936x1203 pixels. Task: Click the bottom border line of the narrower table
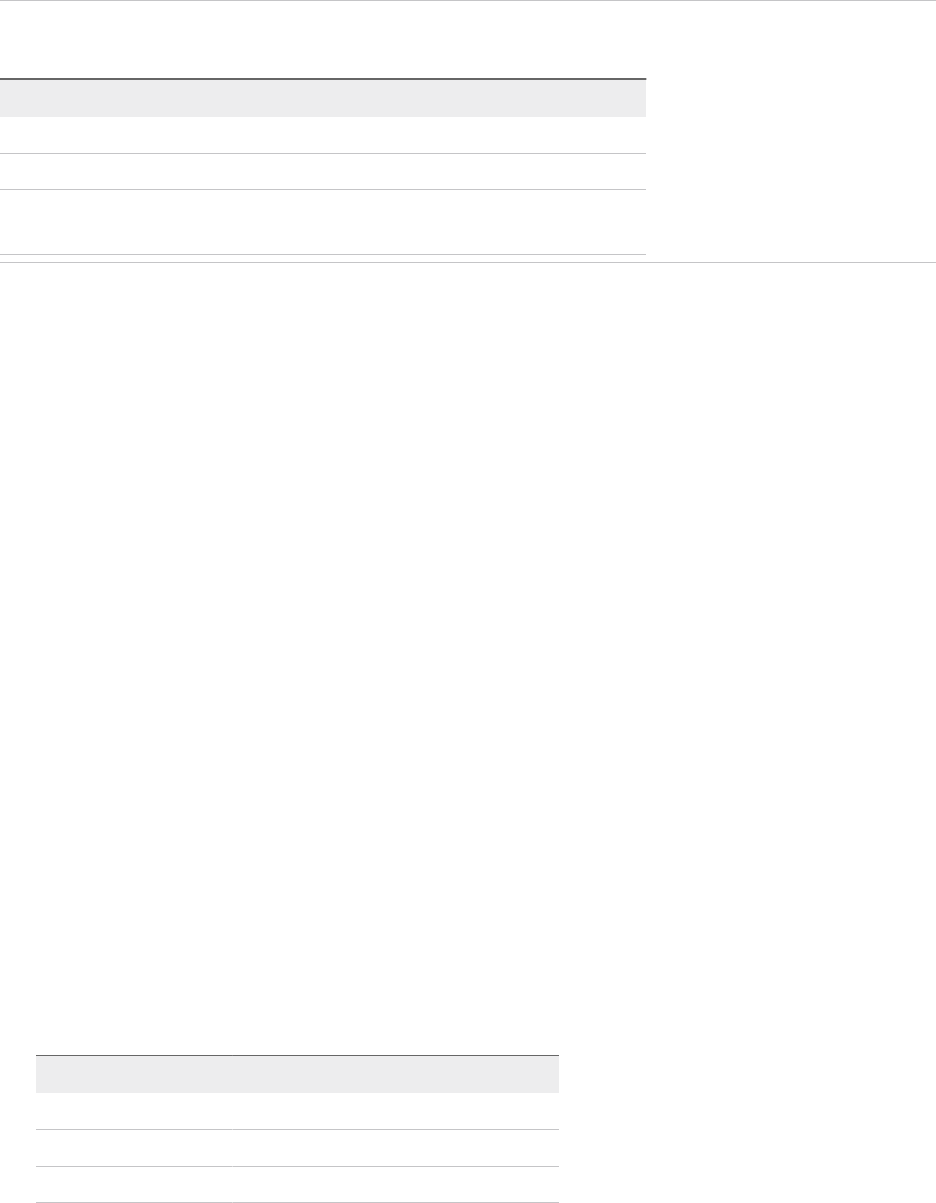(297, 1202)
